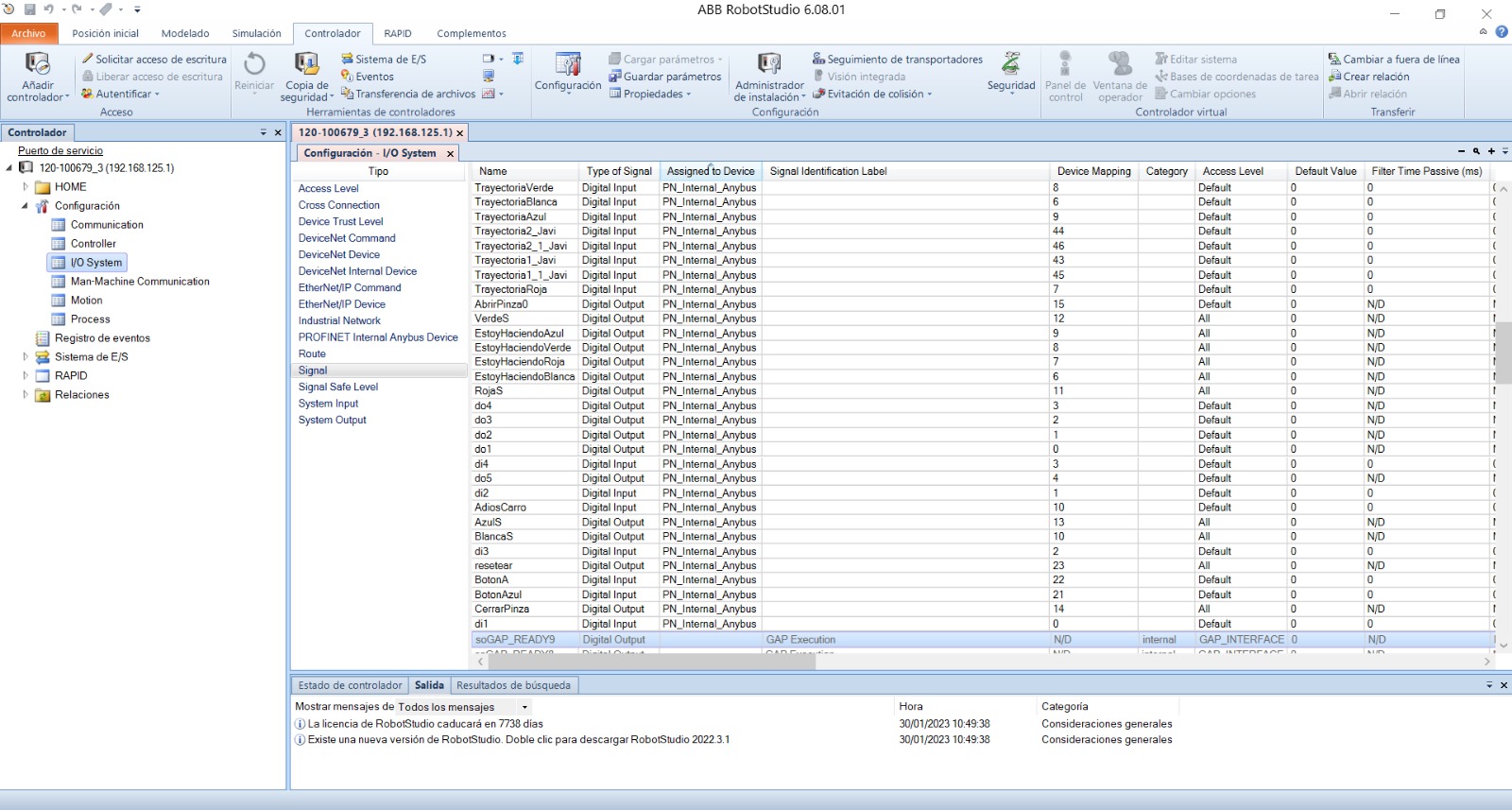
Task: Expand the Sistema de E/S tree node
Action: click(26, 357)
